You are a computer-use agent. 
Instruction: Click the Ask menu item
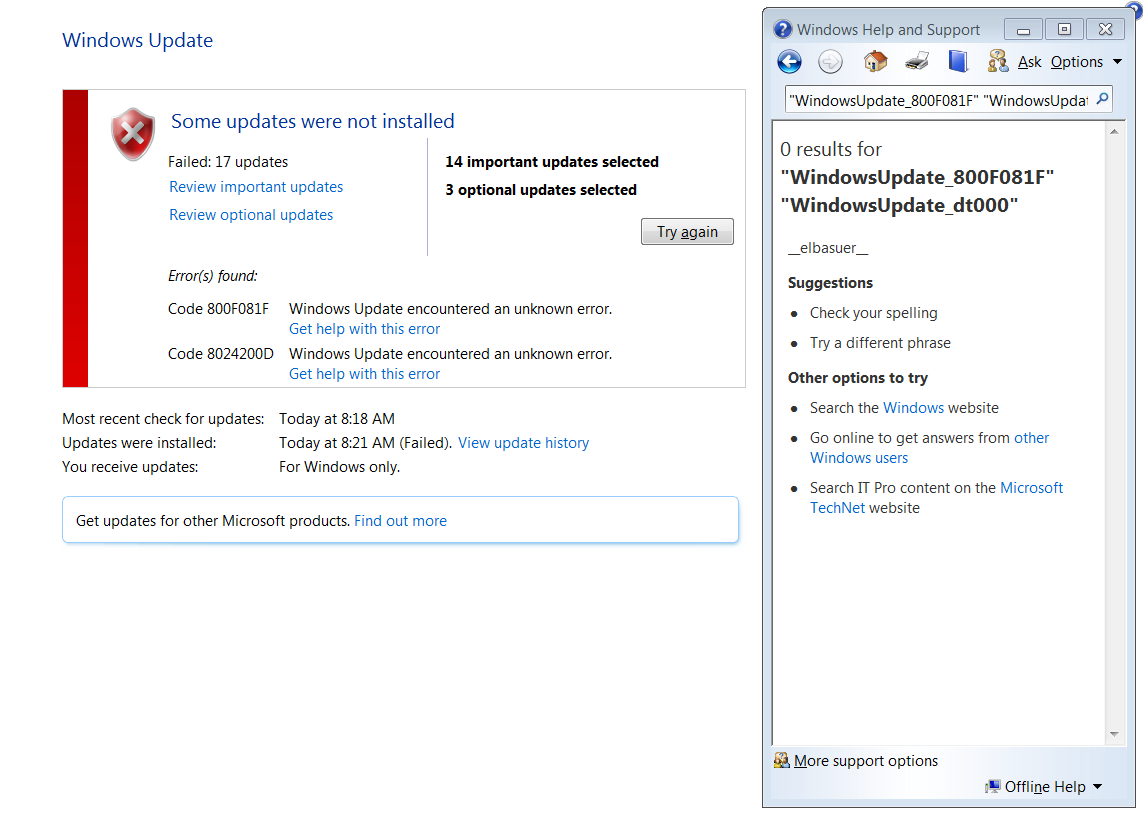[1029, 62]
